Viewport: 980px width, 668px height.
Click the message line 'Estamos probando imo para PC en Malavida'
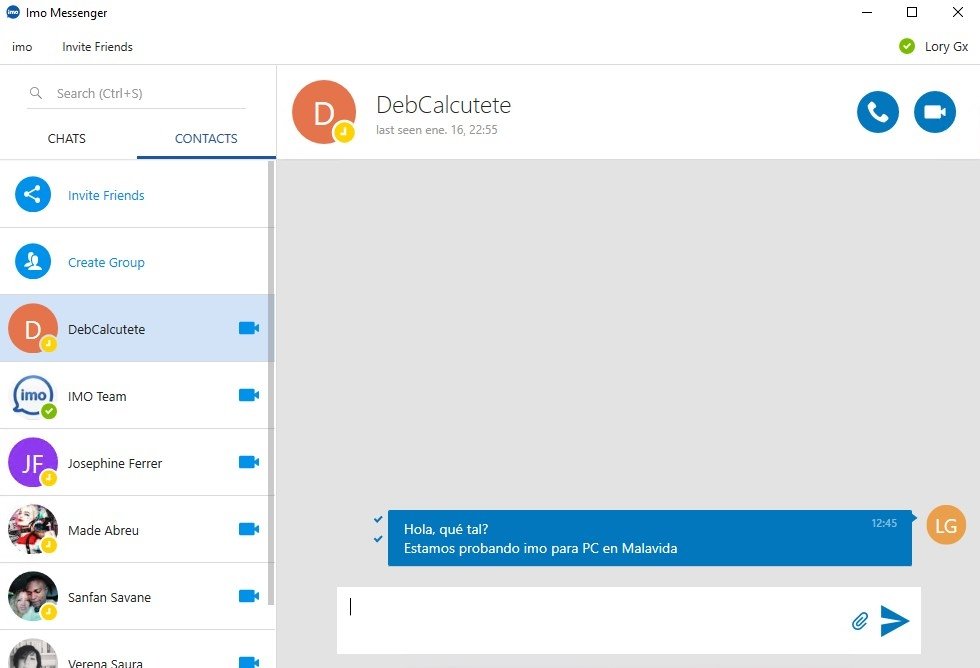coord(541,549)
